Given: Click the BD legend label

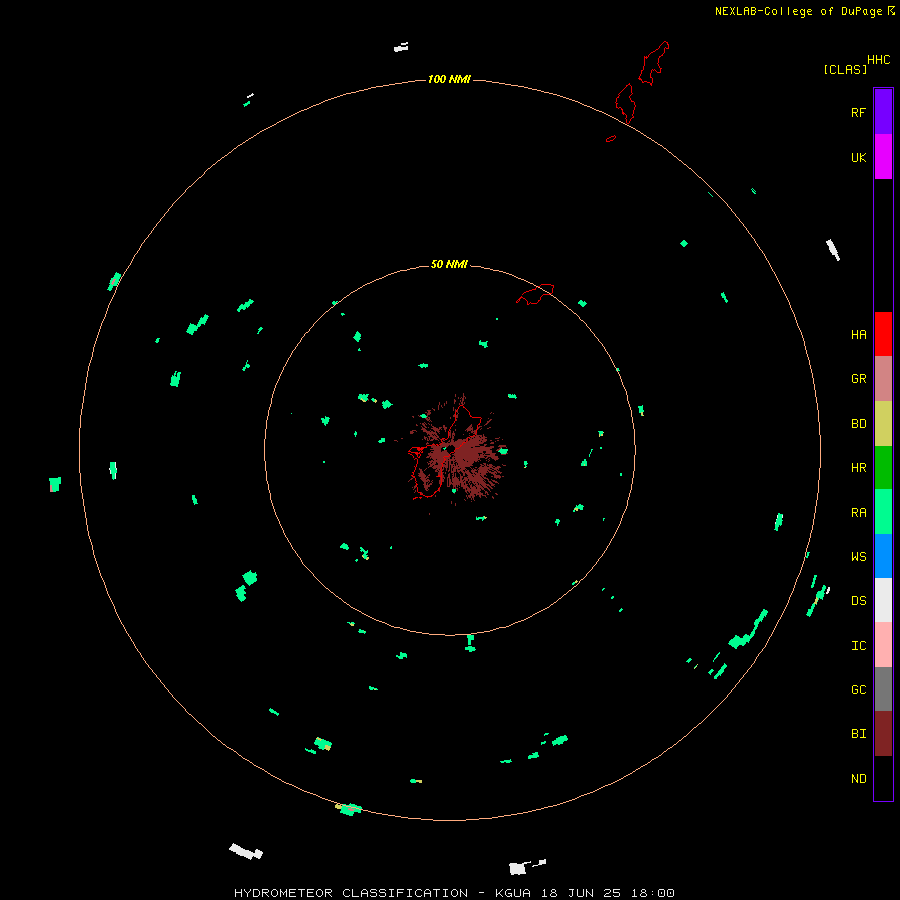Looking at the screenshot, I should click(858, 424).
